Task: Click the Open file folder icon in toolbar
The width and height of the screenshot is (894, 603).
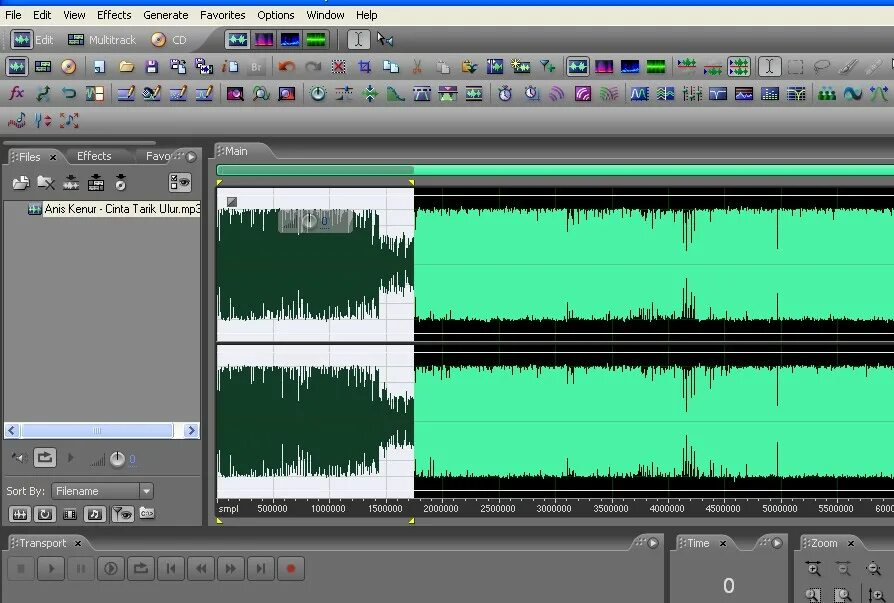Action: (x=126, y=67)
